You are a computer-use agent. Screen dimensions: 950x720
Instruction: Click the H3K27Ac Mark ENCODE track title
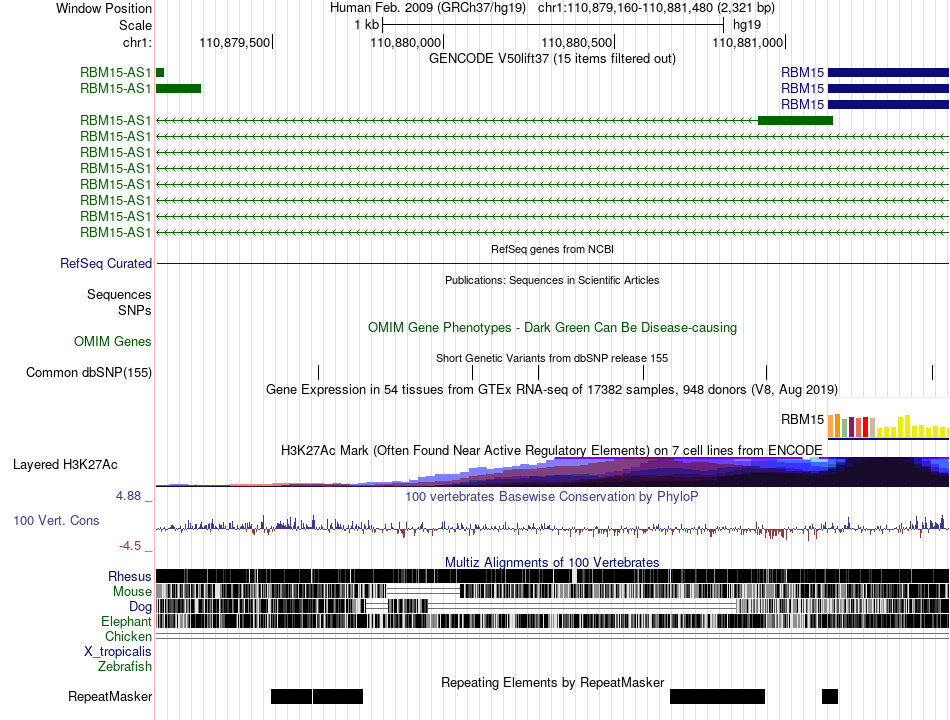point(552,450)
